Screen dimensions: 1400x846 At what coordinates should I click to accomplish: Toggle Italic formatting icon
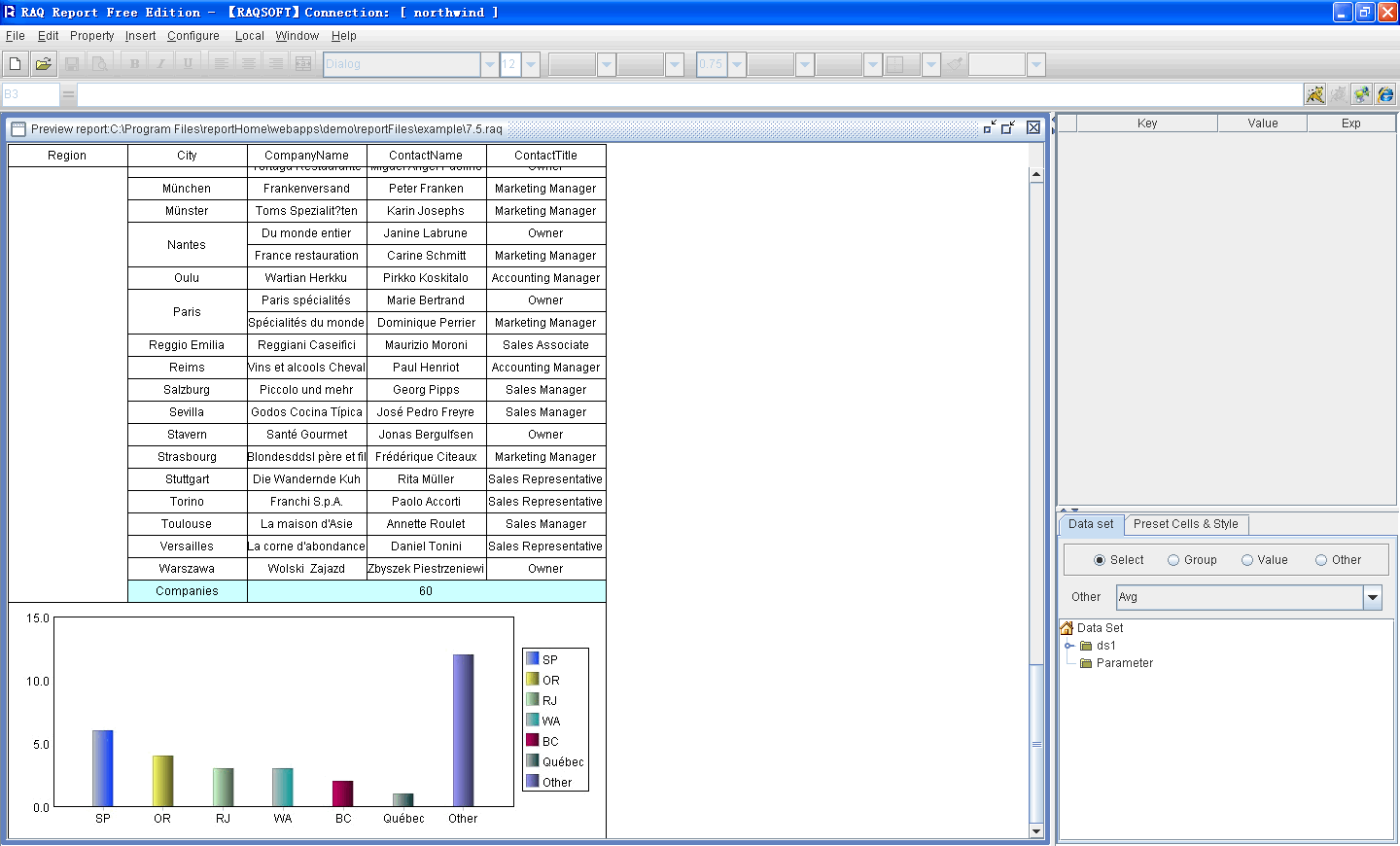click(160, 64)
